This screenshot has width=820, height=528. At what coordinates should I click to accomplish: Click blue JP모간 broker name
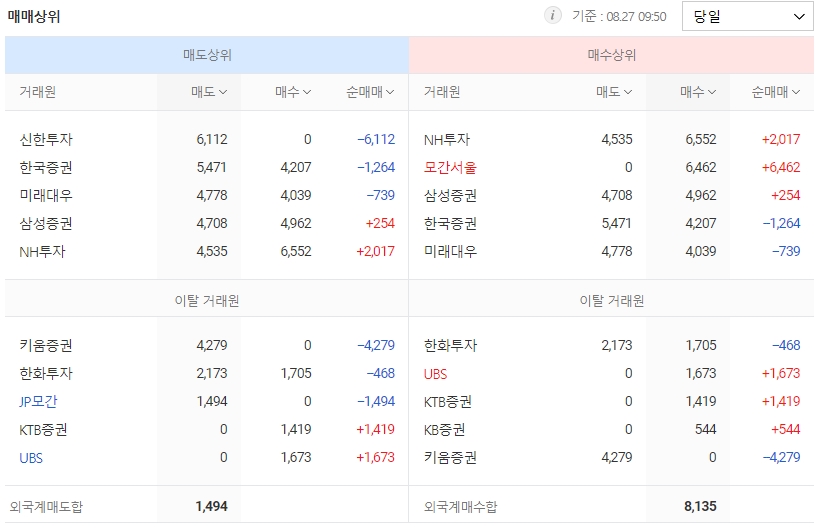coord(38,401)
